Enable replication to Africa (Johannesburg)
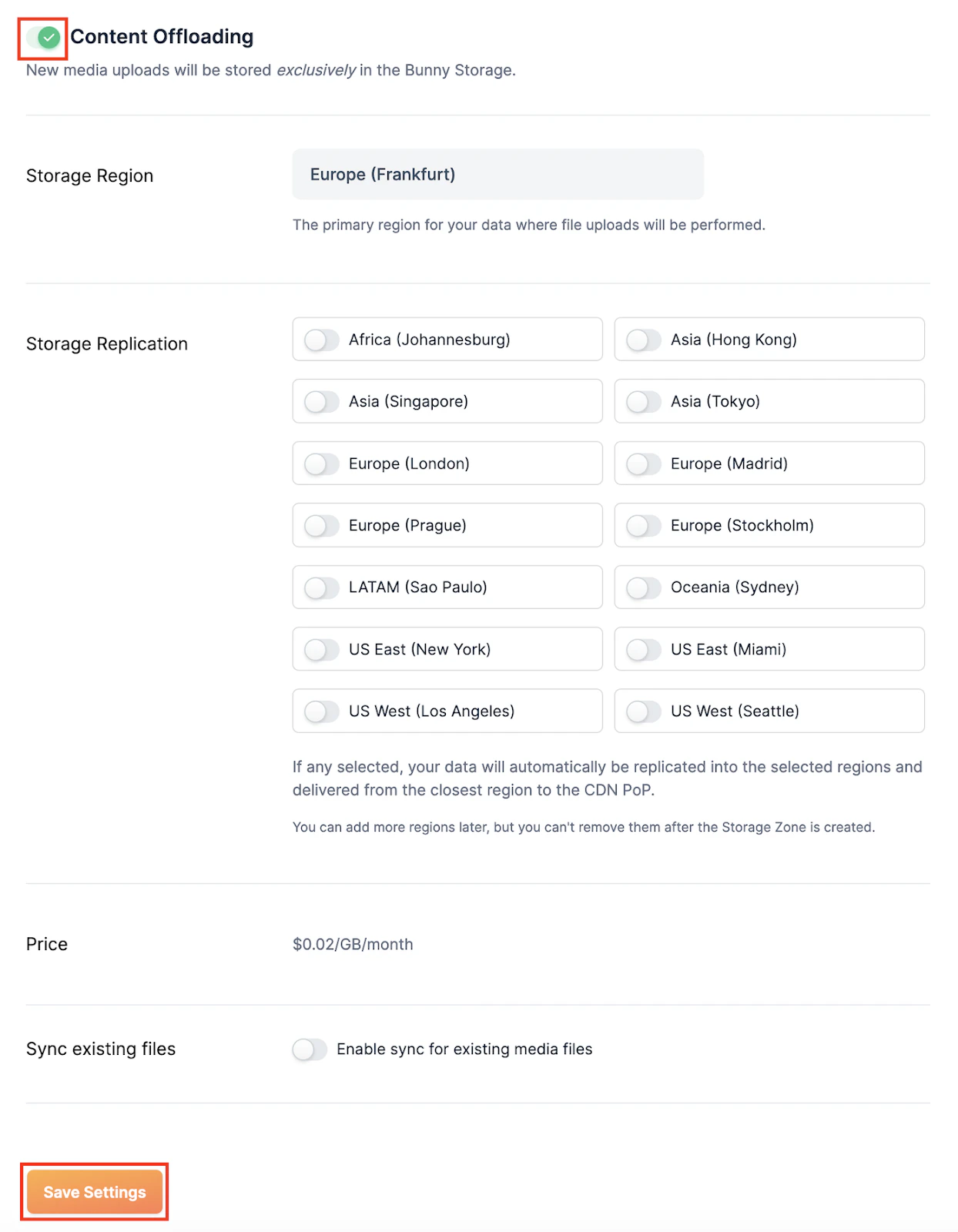 click(x=321, y=339)
